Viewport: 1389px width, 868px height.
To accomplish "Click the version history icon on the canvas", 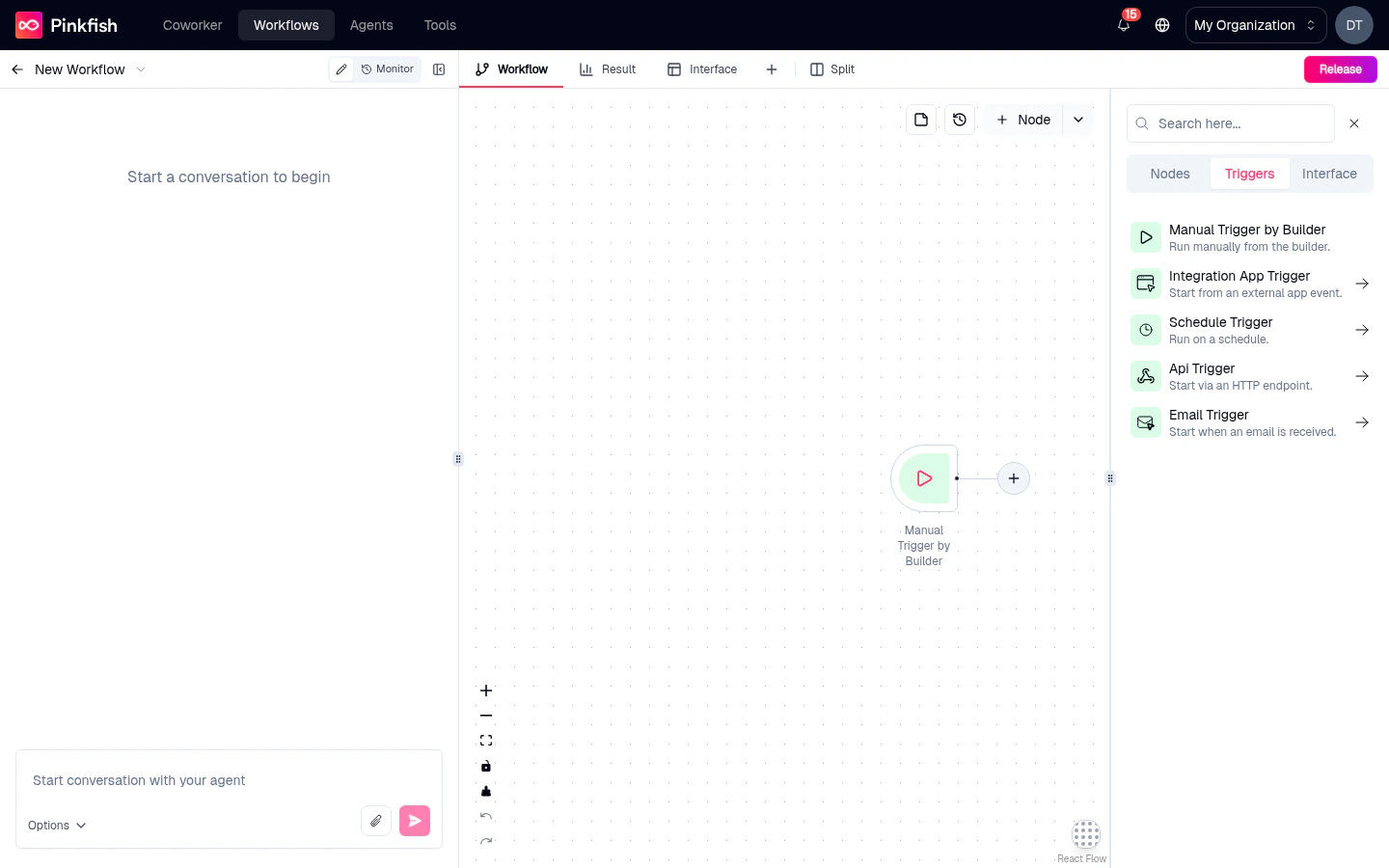I will tap(960, 119).
